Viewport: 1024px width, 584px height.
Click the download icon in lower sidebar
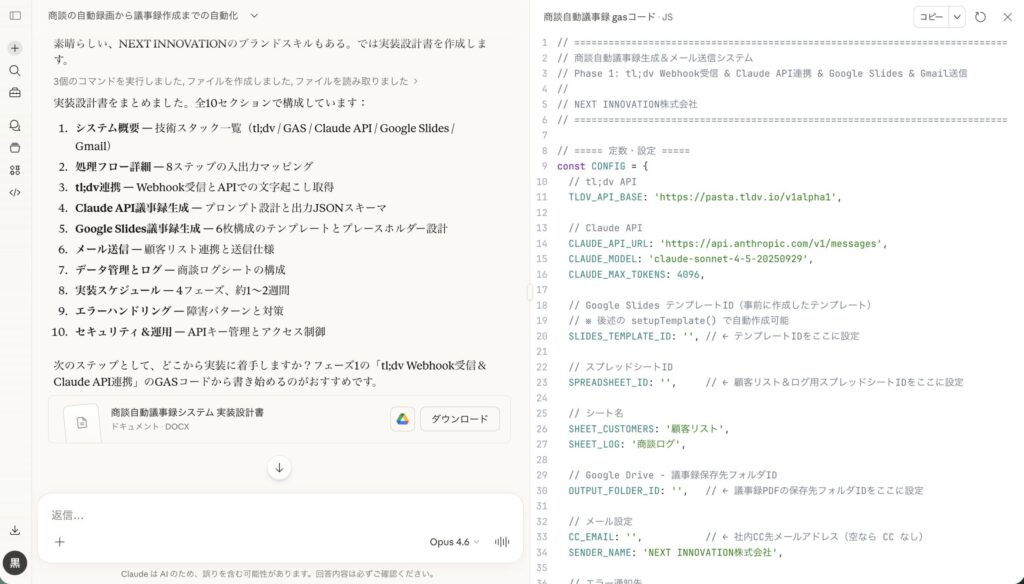click(15, 530)
